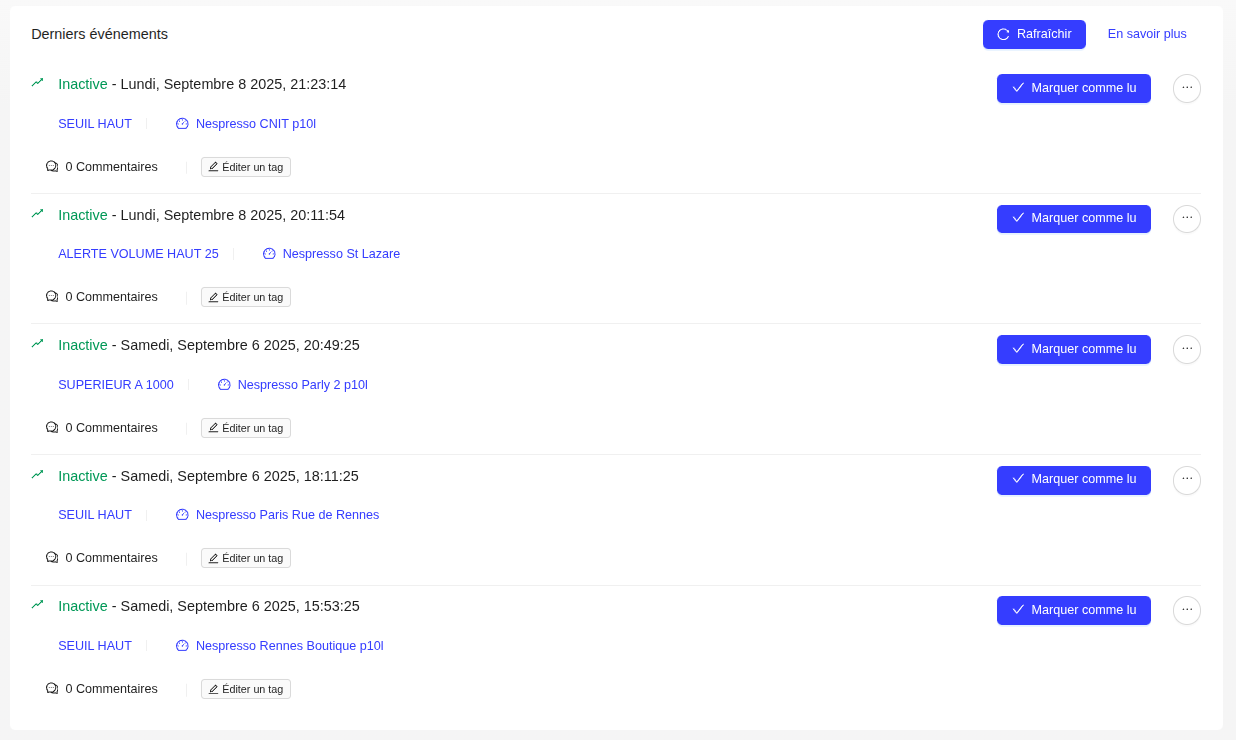This screenshot has height=740, width=1236.
Task: Click the green trend arrow beside the first event
Action: (37, 83)
